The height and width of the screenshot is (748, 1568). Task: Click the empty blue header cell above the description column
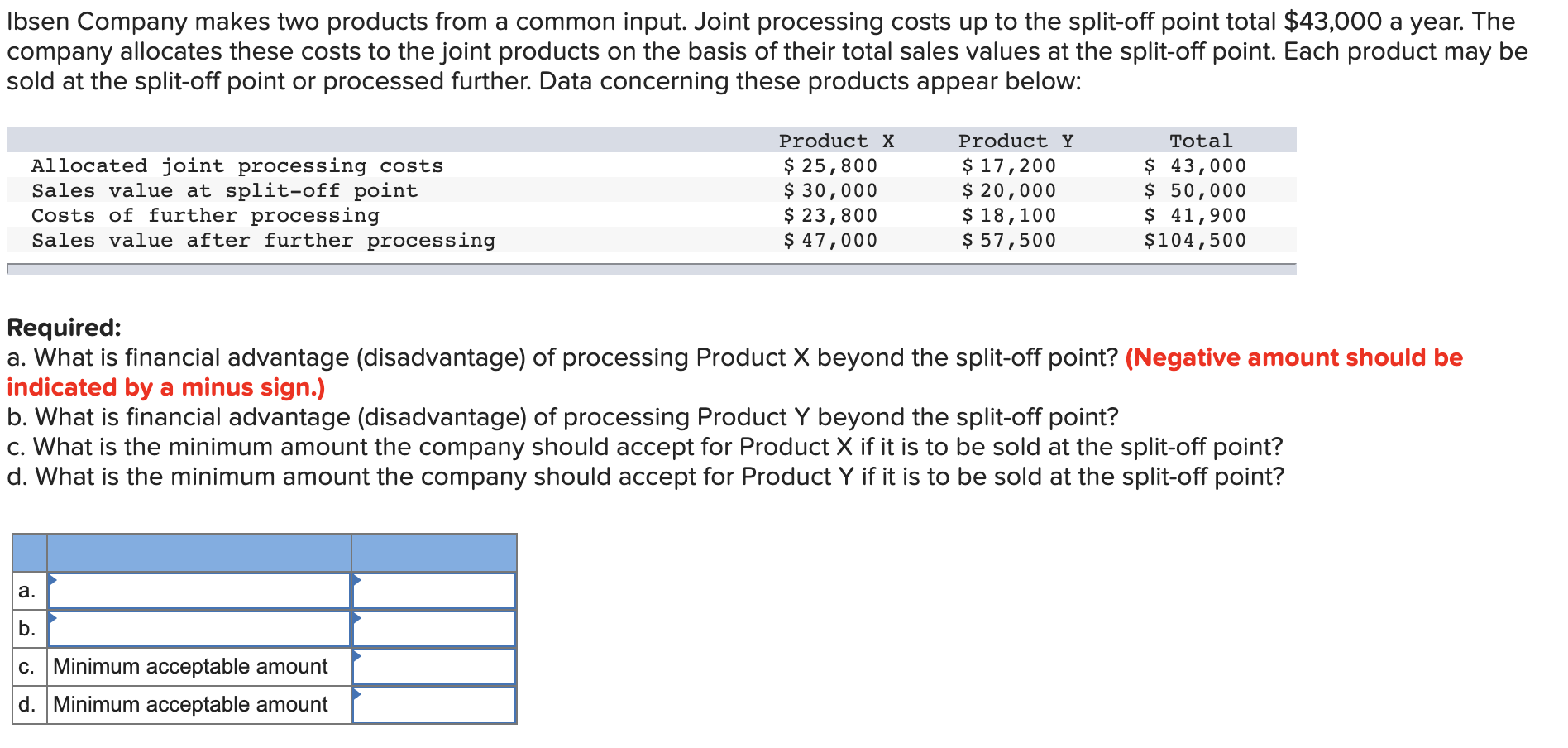tap(198, 550)
